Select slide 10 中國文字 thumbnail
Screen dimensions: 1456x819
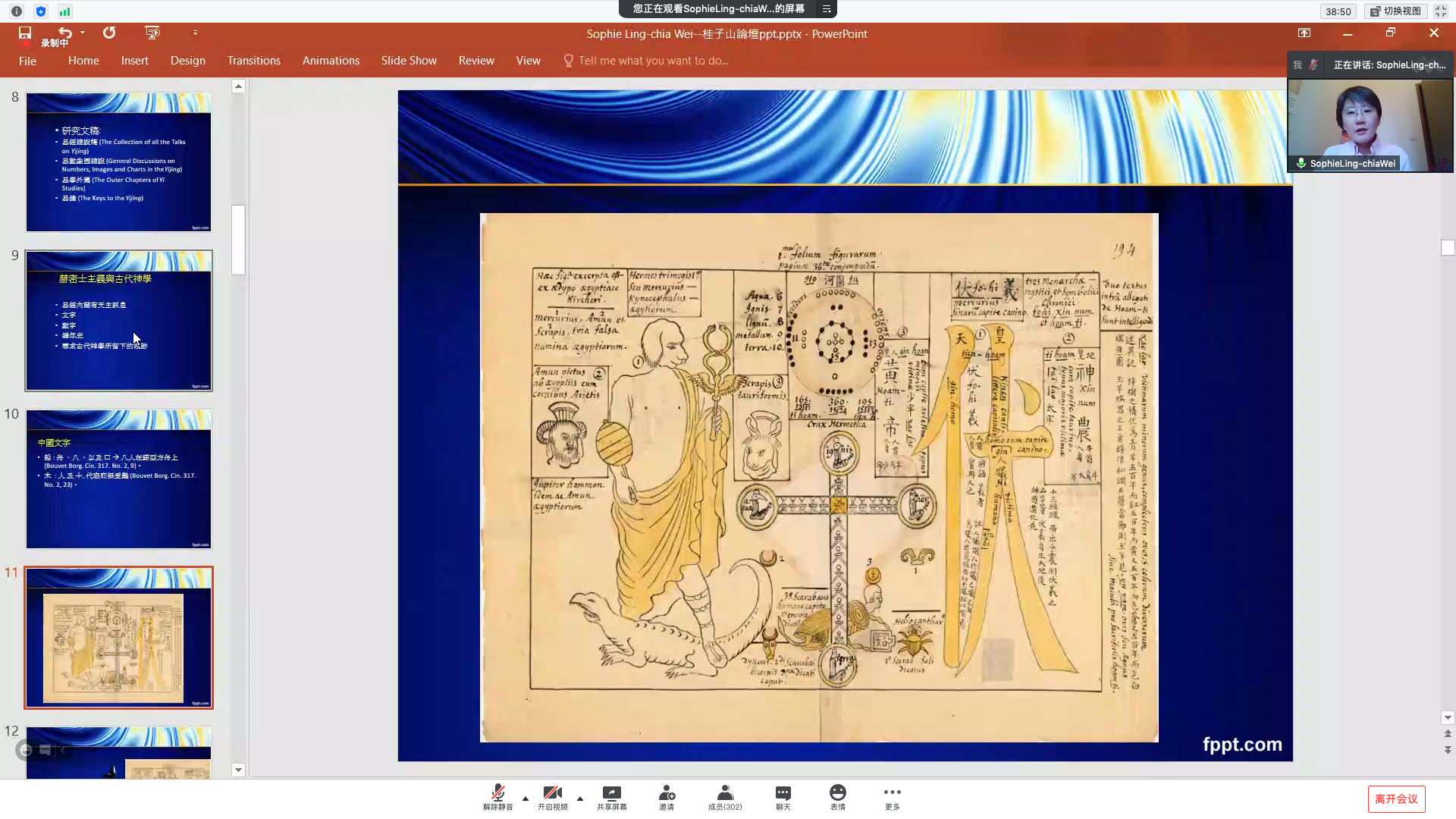pos(119,479)
